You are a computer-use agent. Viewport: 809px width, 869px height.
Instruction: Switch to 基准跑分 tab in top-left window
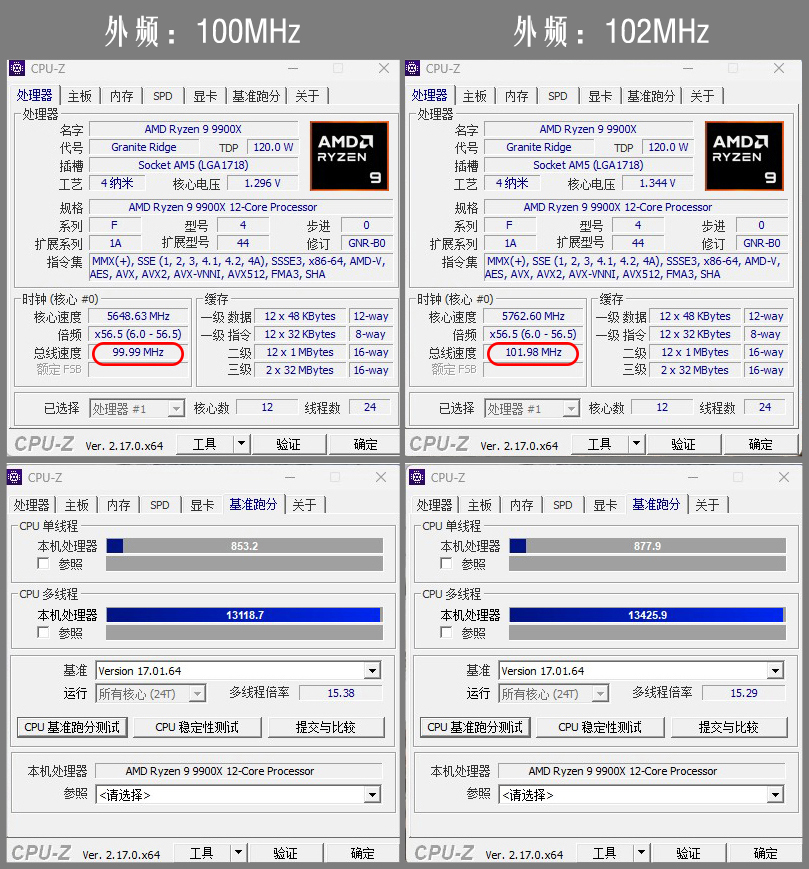[255, 96]
